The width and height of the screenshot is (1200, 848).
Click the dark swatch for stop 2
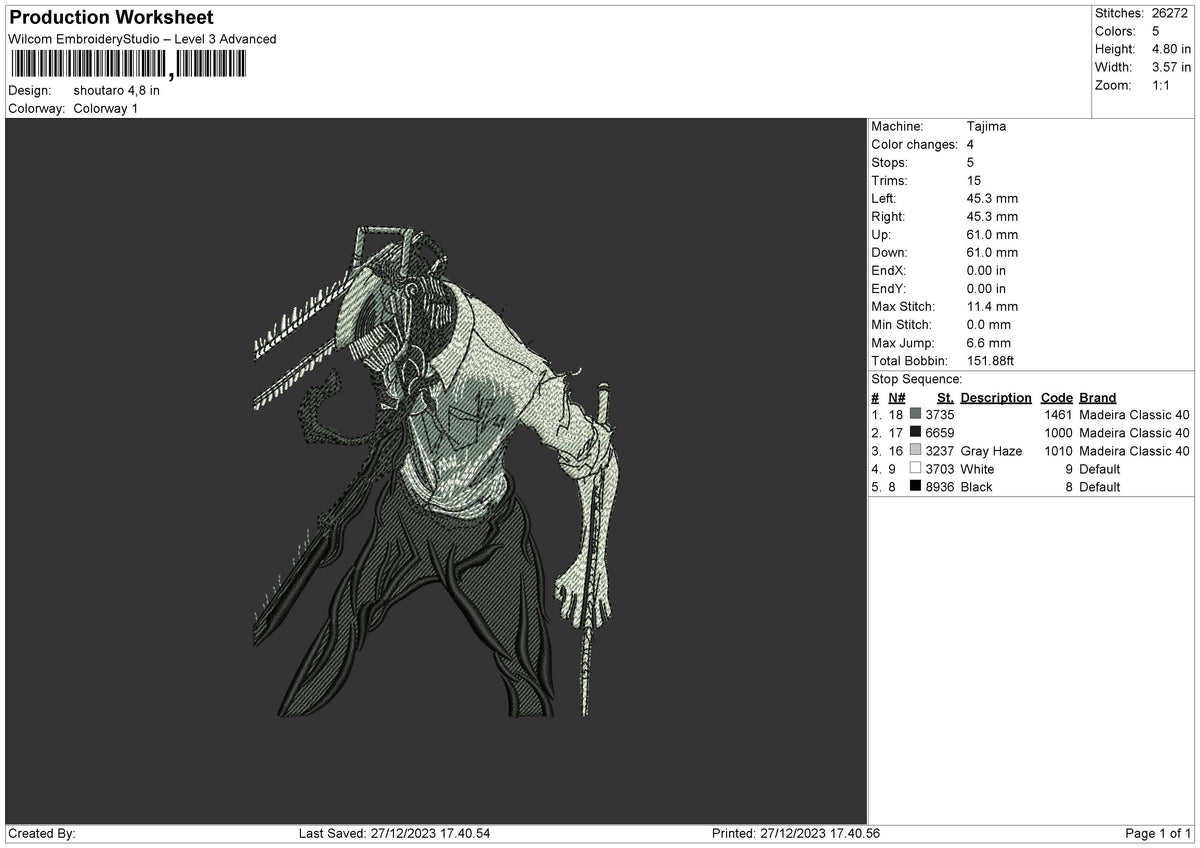915,433
